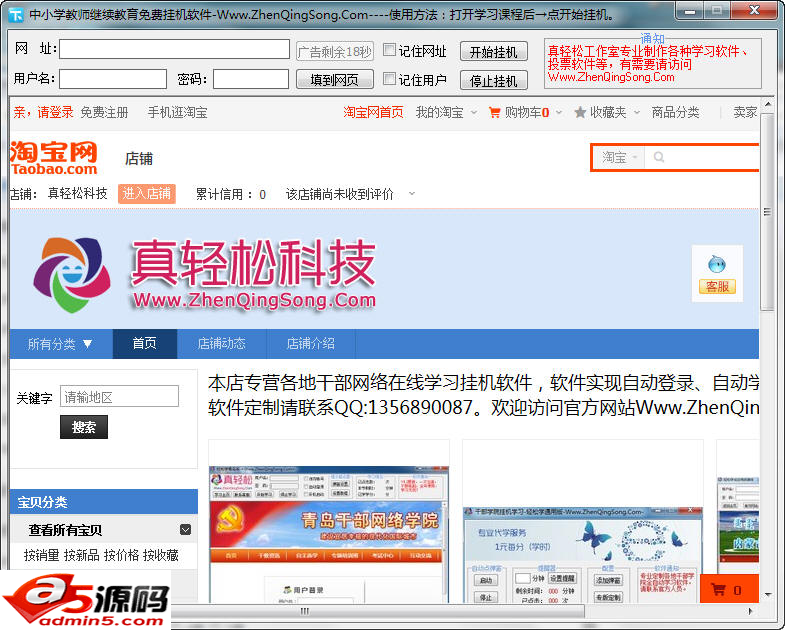Expand the 我的淘宝 dropdown

click(x=474, y=113)
